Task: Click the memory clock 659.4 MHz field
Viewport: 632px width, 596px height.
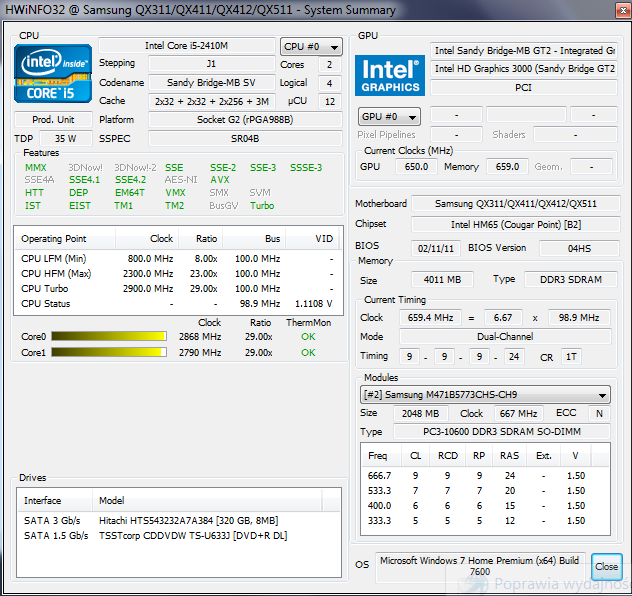Action: click(x=430, y=318)
